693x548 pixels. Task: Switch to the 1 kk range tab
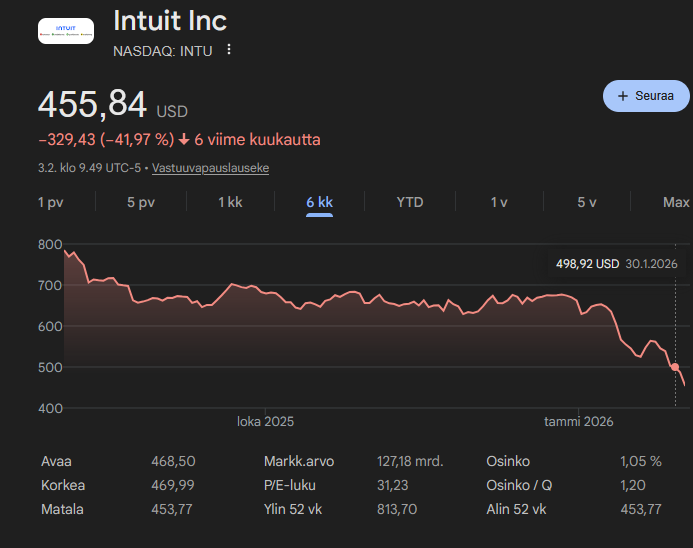pyautogui.click(x=230, y=202)
